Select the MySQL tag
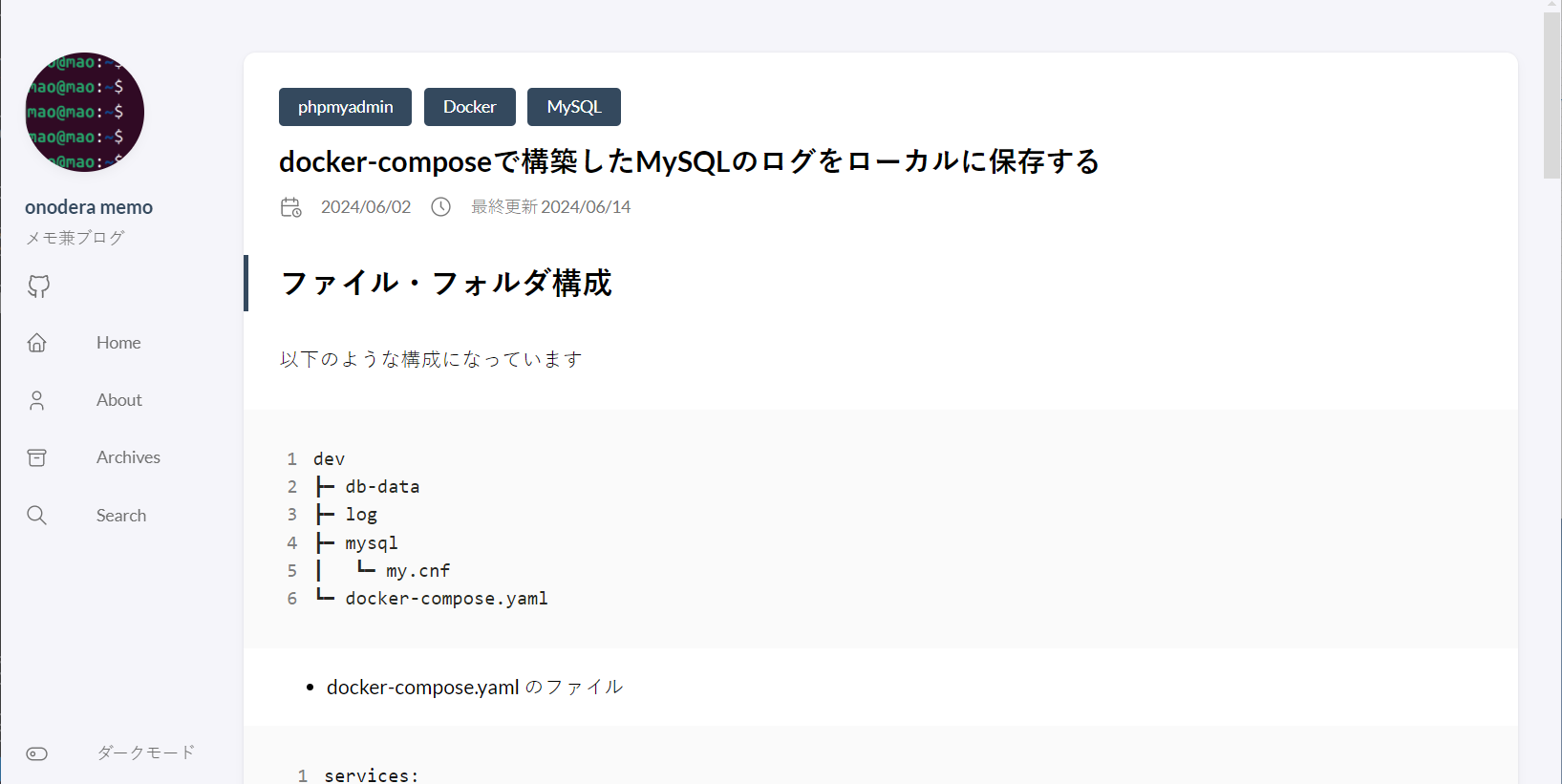Viewport: 1562px width, 784px height. [x=573, y=107]
